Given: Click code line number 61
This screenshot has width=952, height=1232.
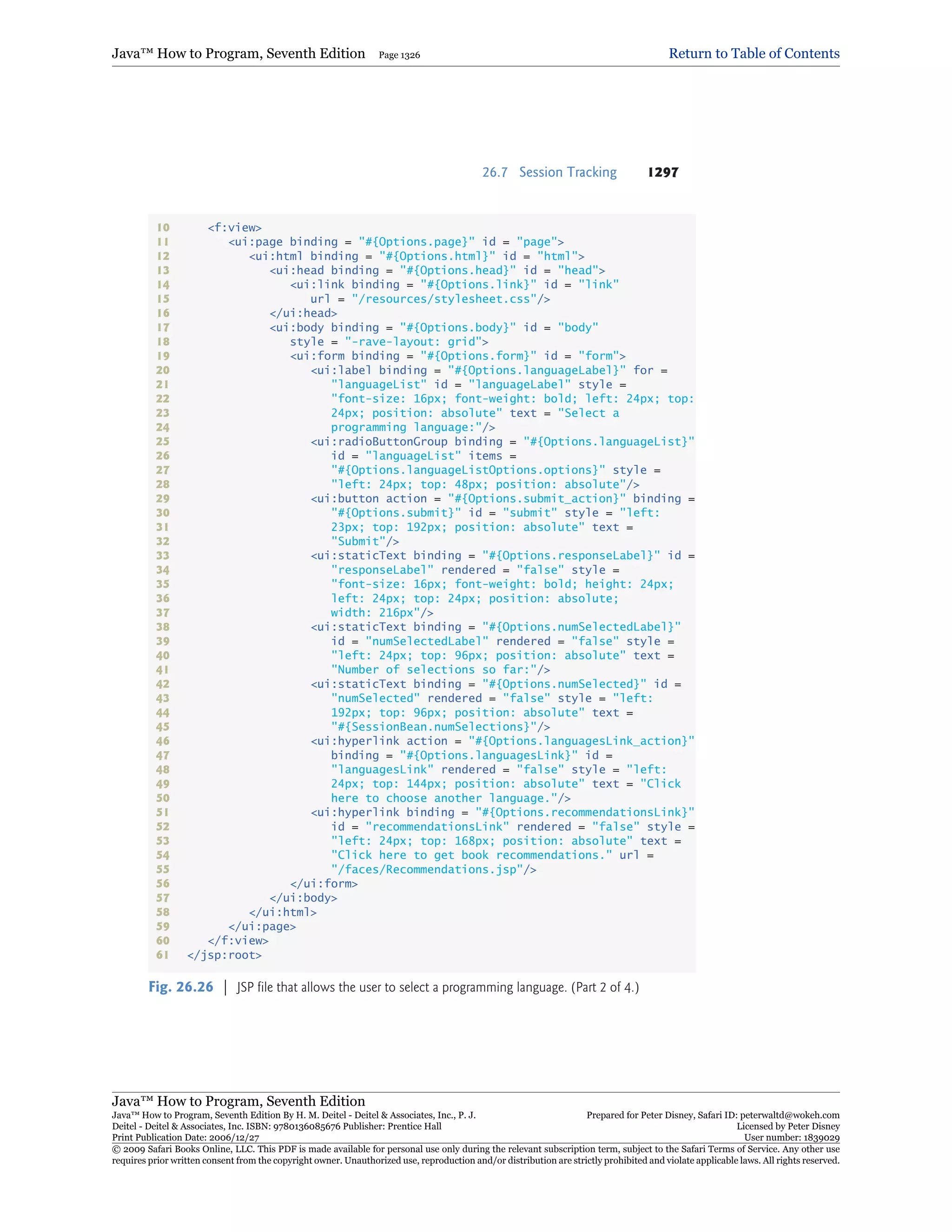Looking at the screenshot, I should click(162, 955).
